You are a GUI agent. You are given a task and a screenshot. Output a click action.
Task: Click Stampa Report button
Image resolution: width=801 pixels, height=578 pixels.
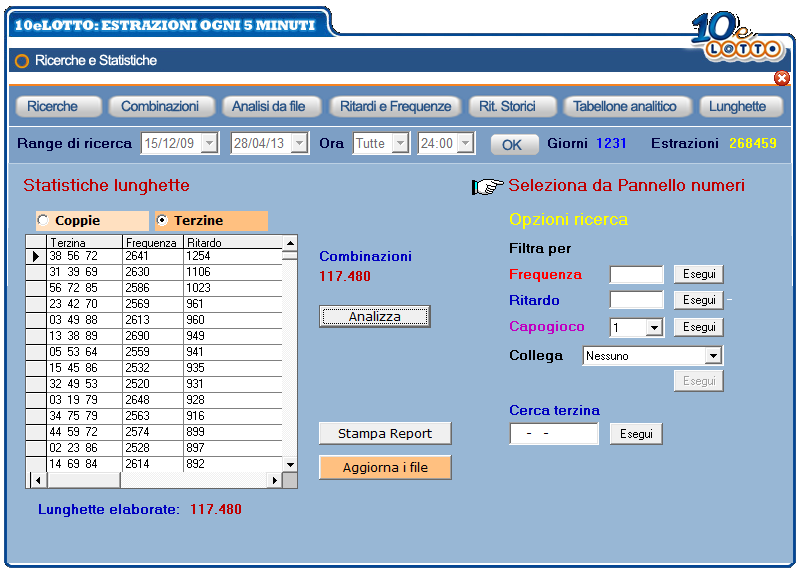[385, 433]
